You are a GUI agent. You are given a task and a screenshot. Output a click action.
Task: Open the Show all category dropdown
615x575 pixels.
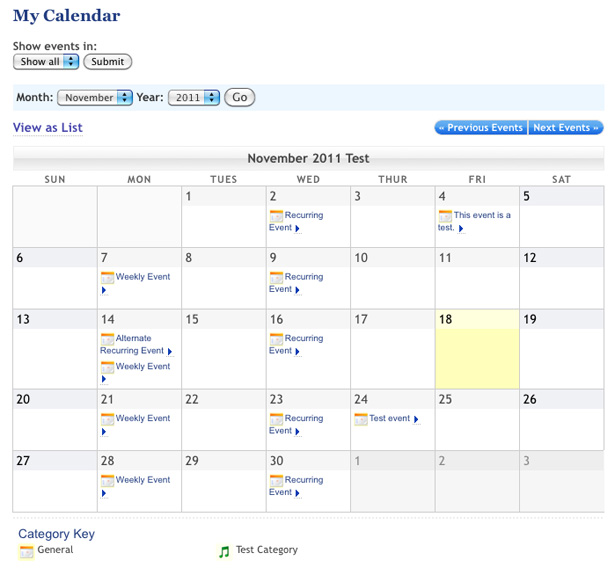click(46, 62)
